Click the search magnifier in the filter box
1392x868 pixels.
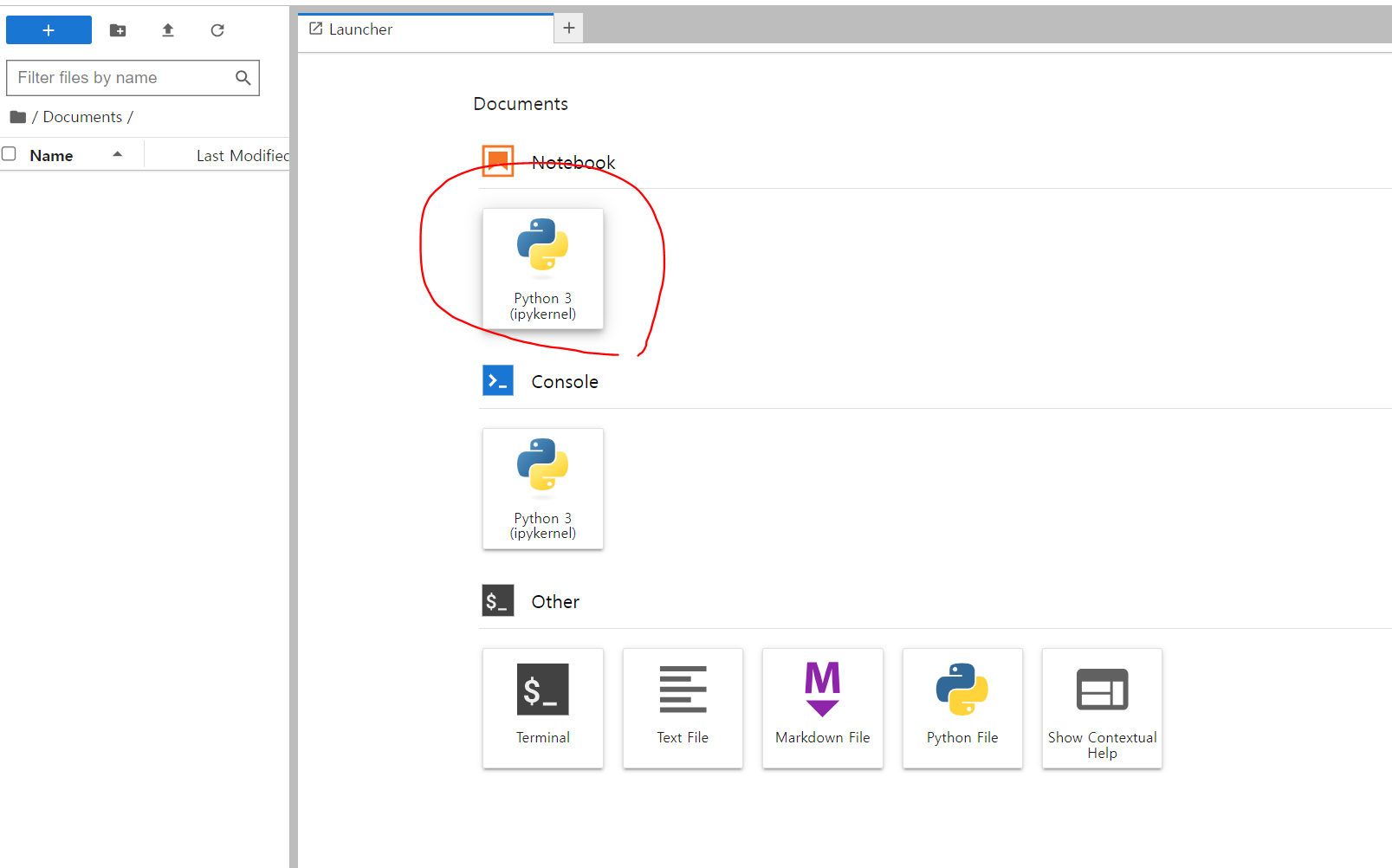pyautogui.click(x=243, y=78)
